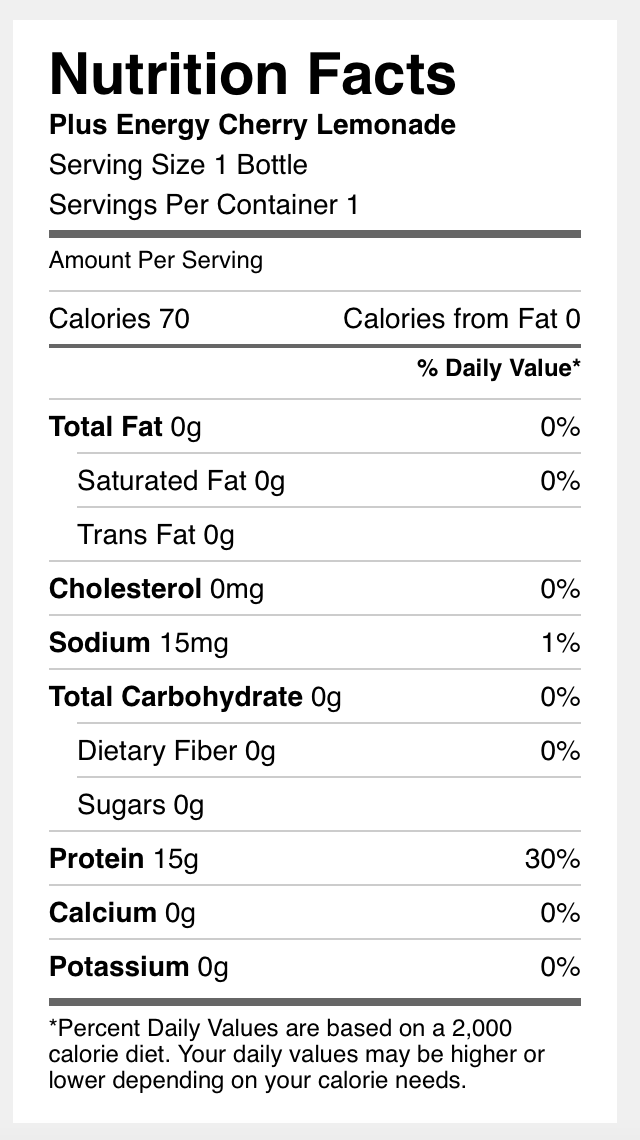Click the Dietary Fiber 0g row label

[x=176, y=751]
